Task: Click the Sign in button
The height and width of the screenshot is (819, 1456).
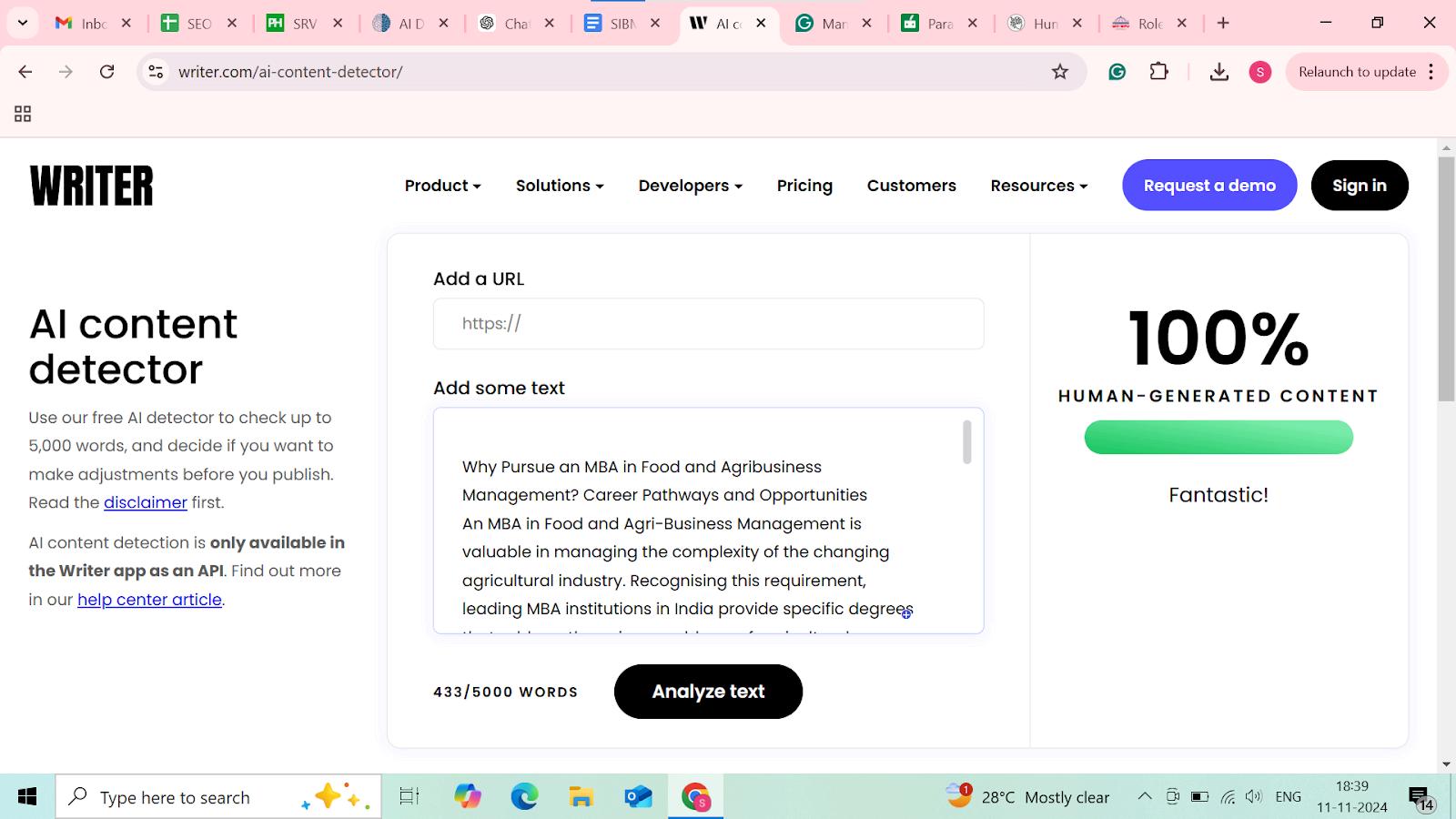Action: (x=1360, y=186)
